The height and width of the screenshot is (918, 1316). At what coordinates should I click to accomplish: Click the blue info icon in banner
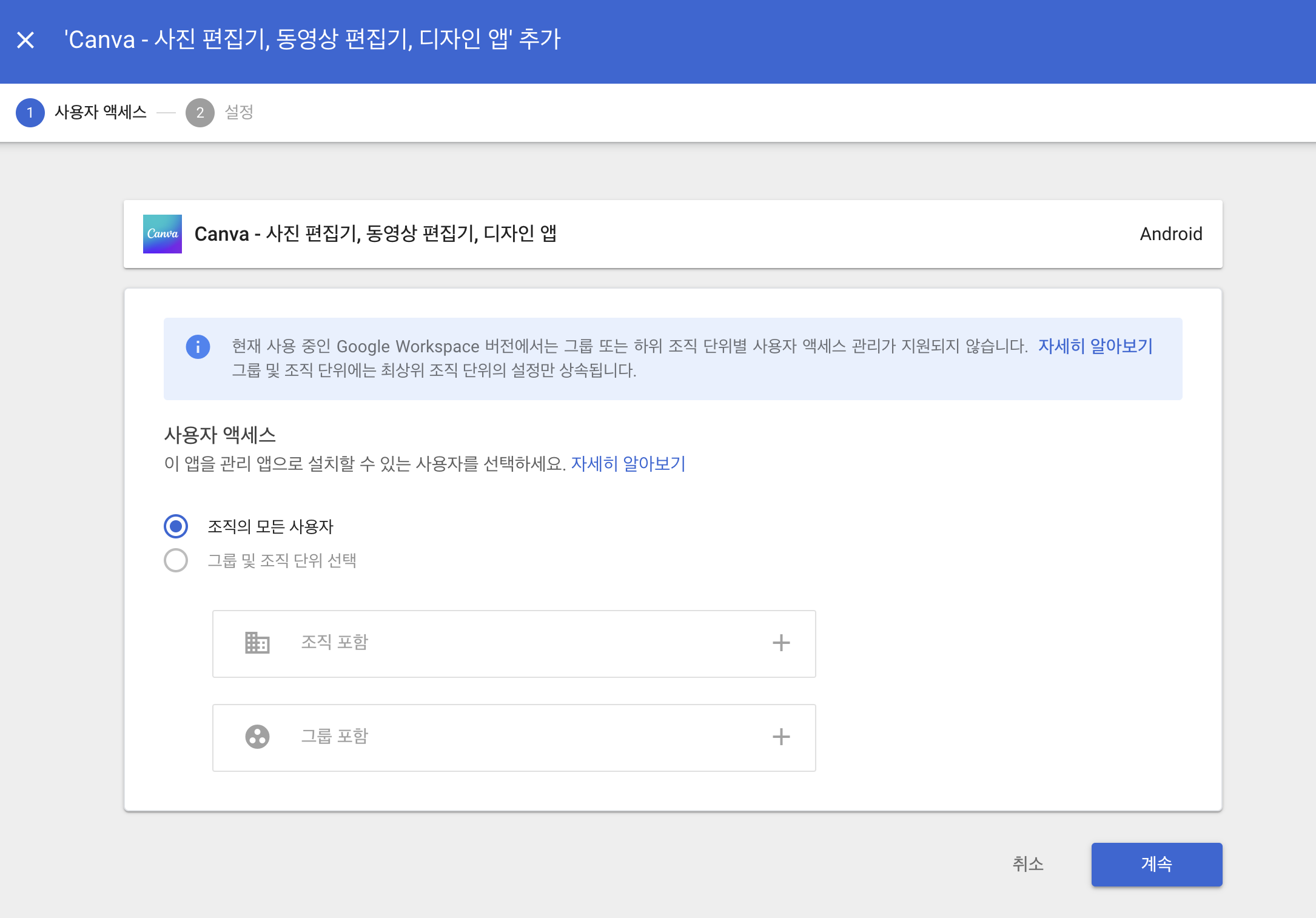pyautogui.click(x=198, y=347)
